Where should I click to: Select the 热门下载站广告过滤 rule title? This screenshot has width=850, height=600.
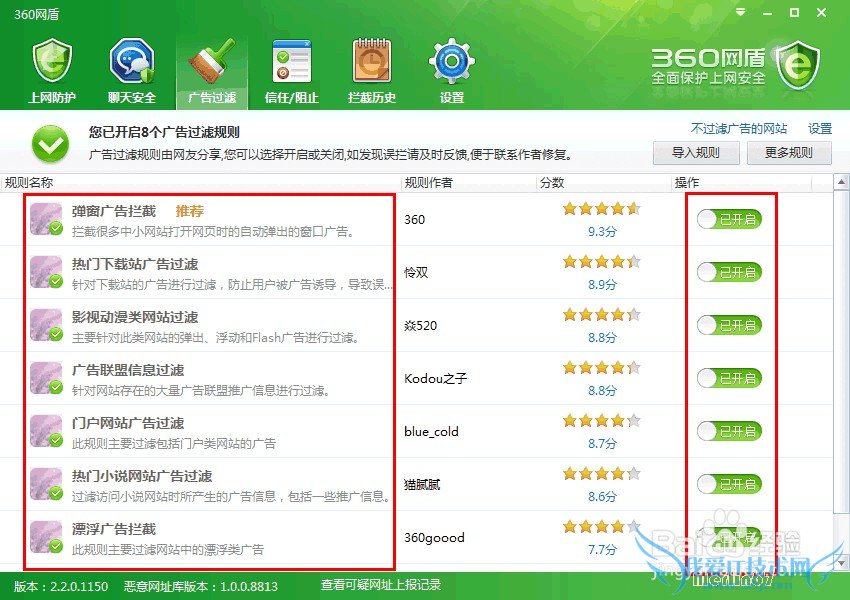(x=135, y=264)
